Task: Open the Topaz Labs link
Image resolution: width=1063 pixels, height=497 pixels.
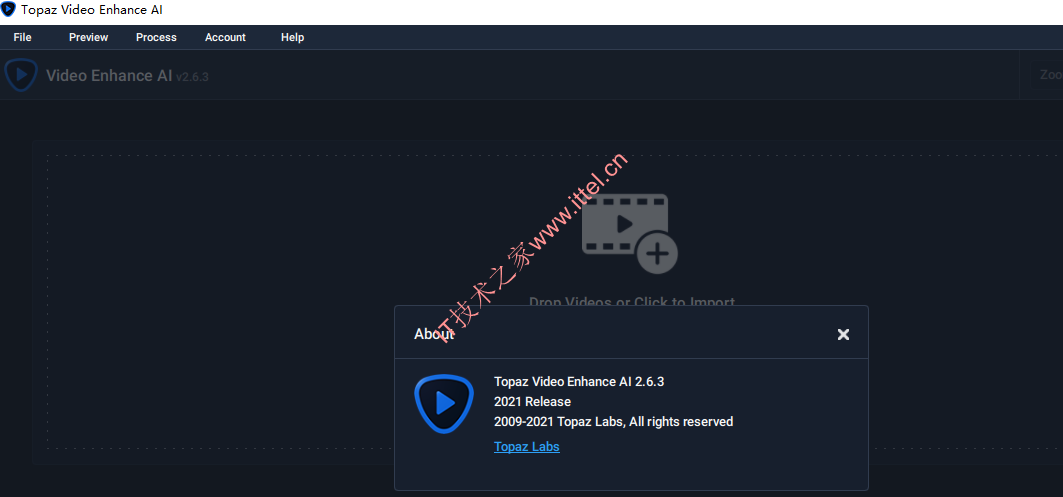Action: pos(527,446)
